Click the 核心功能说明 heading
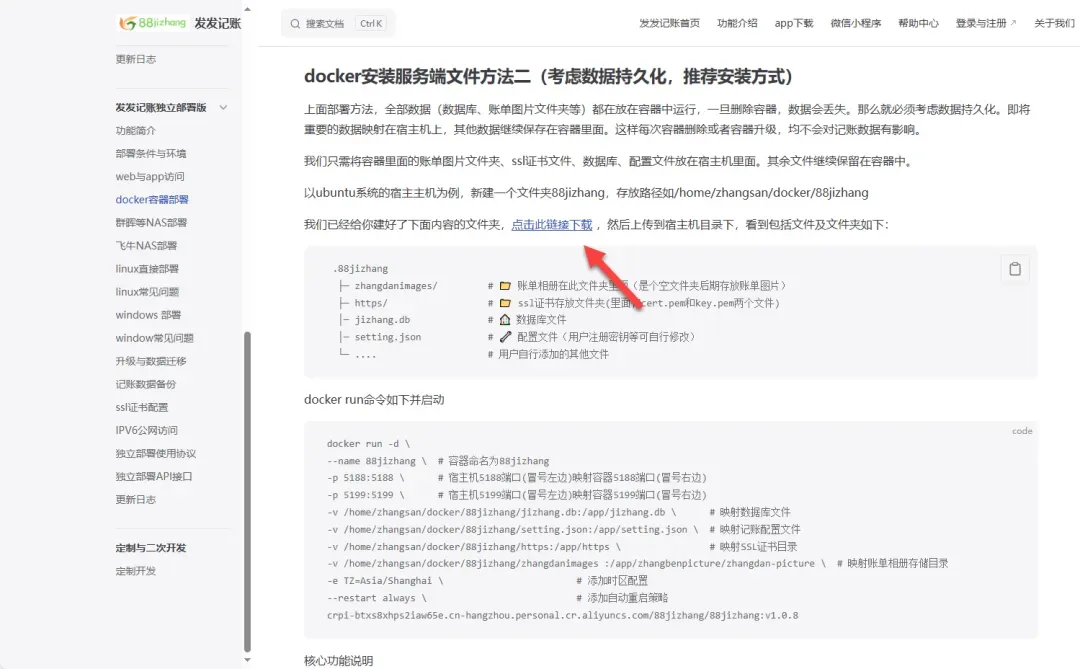 [339, 661]
